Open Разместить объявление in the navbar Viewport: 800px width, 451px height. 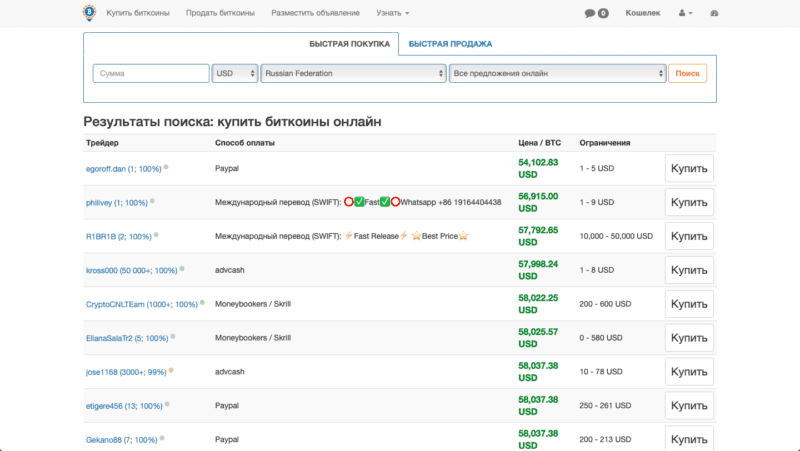point(315,13)
